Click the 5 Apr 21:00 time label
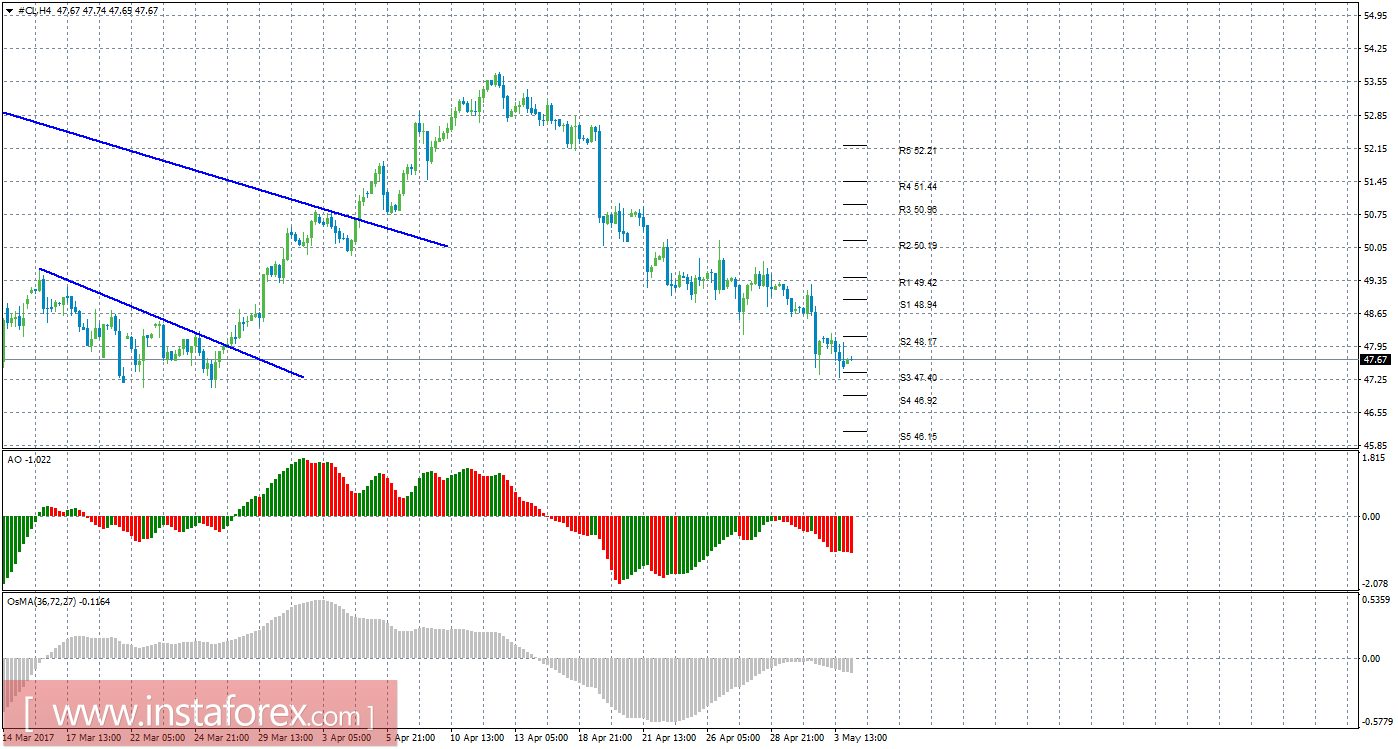This screenshot has height=749, width=1398. [411, 739]
